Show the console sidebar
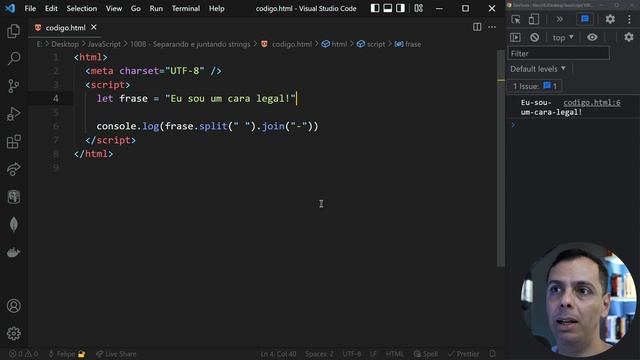This screenshot has height=360, width=640. point(516,38)
